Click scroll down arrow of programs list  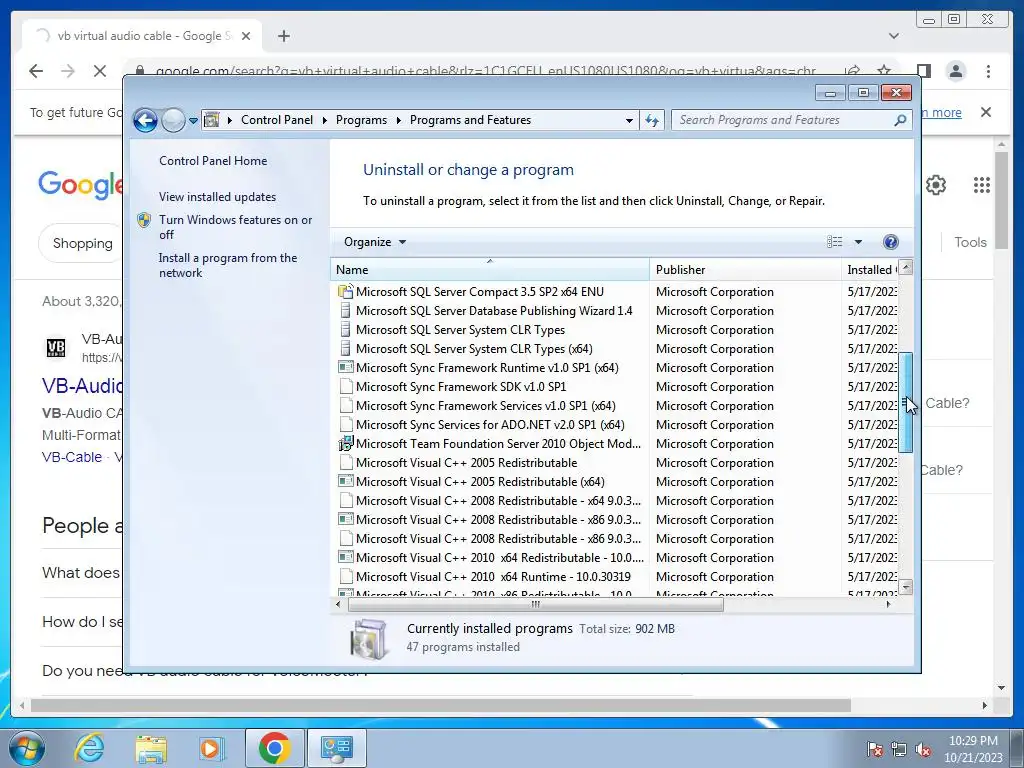905,587
